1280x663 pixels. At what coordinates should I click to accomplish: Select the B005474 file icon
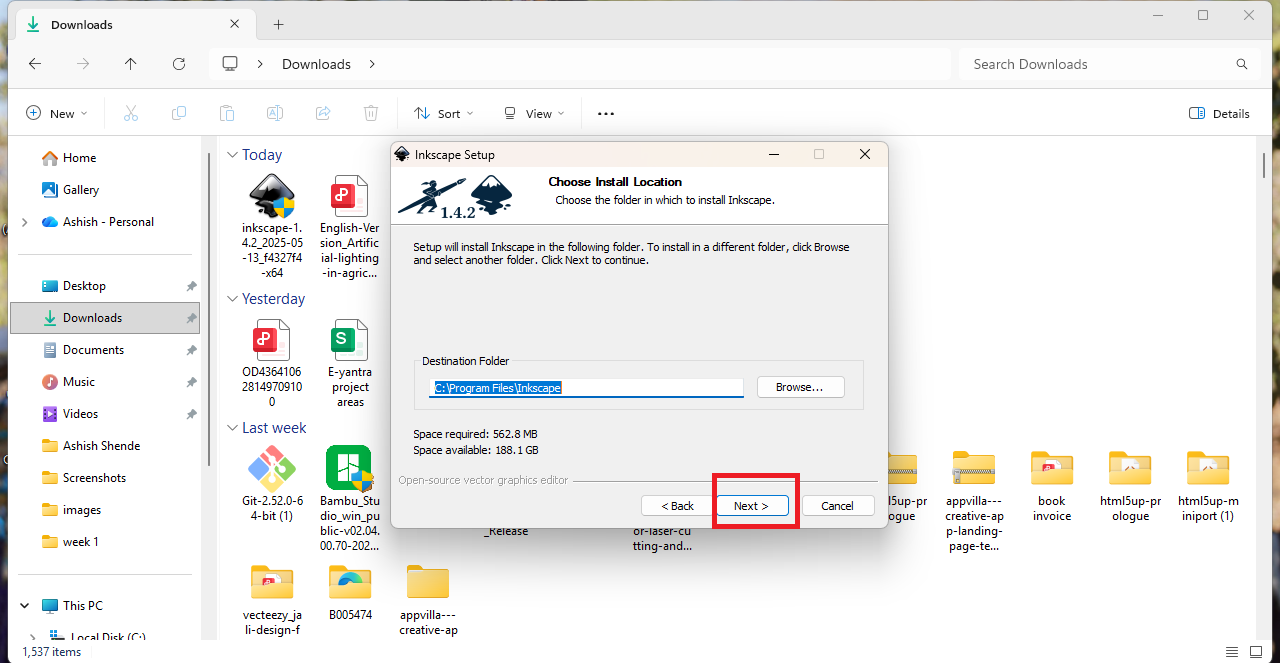[x=348, y=582]
